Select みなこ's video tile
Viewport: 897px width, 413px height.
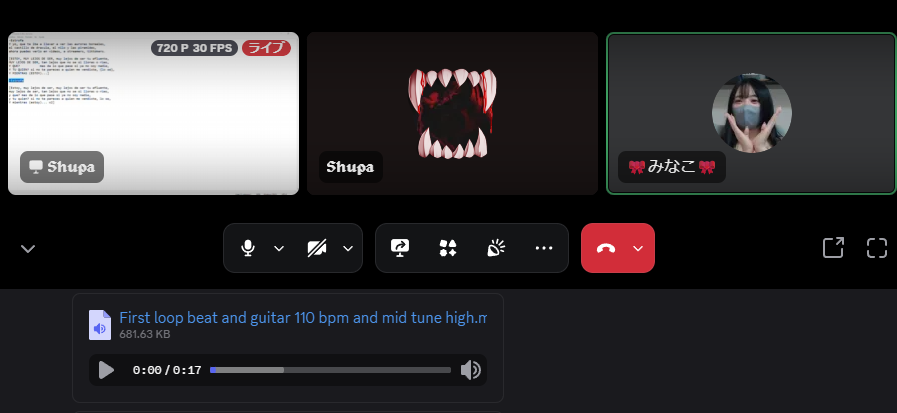751,113
